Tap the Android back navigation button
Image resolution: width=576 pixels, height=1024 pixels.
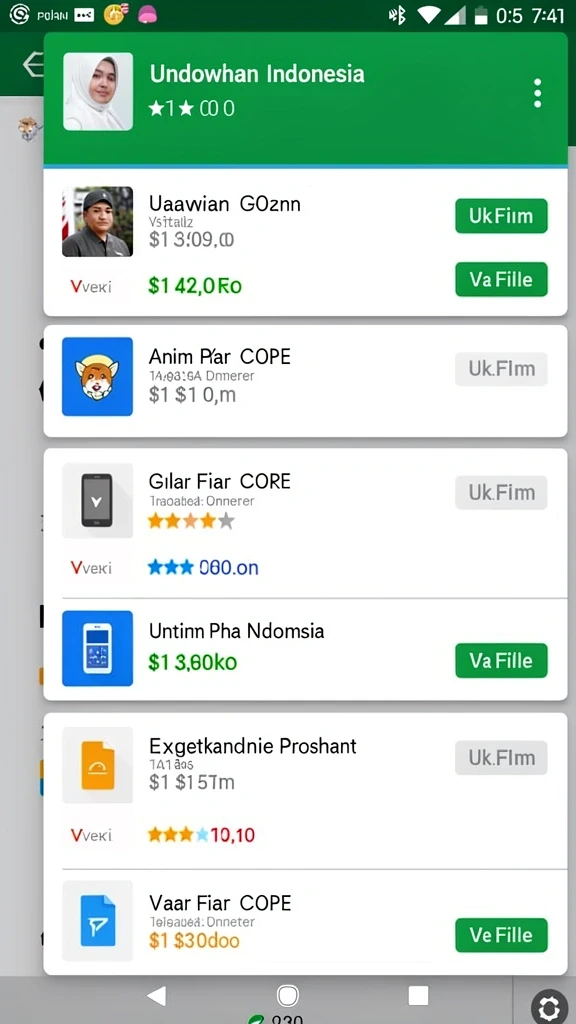coord(157,995)
